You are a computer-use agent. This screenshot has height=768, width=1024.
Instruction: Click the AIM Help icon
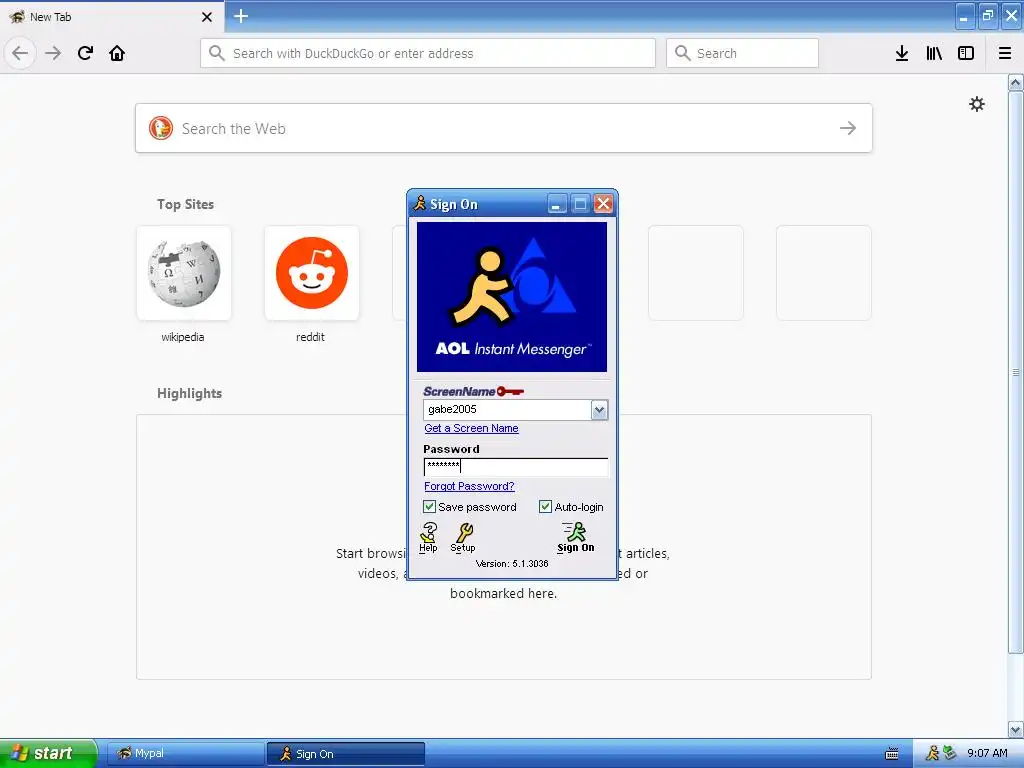coord(428,537)
